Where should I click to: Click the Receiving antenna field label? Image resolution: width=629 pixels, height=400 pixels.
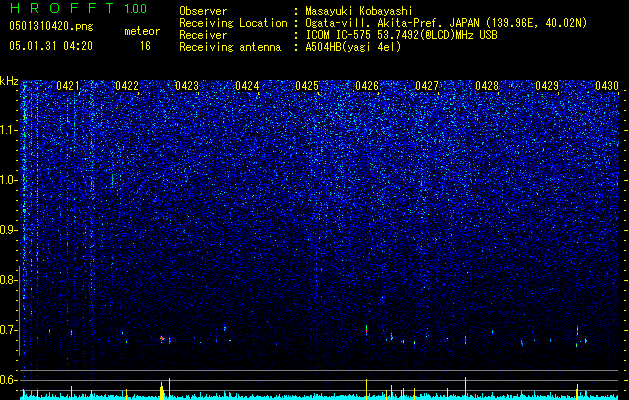click(x=230, y=47)
